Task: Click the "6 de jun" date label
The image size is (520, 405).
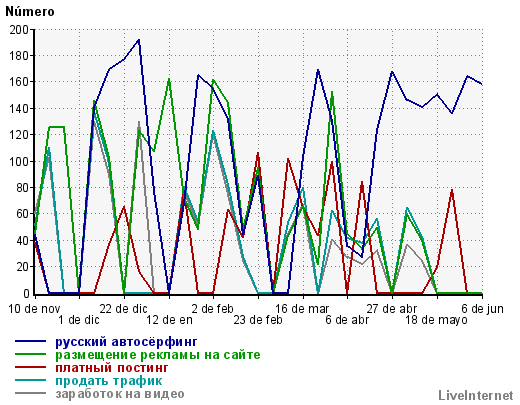Action: (x=482, y=309)
